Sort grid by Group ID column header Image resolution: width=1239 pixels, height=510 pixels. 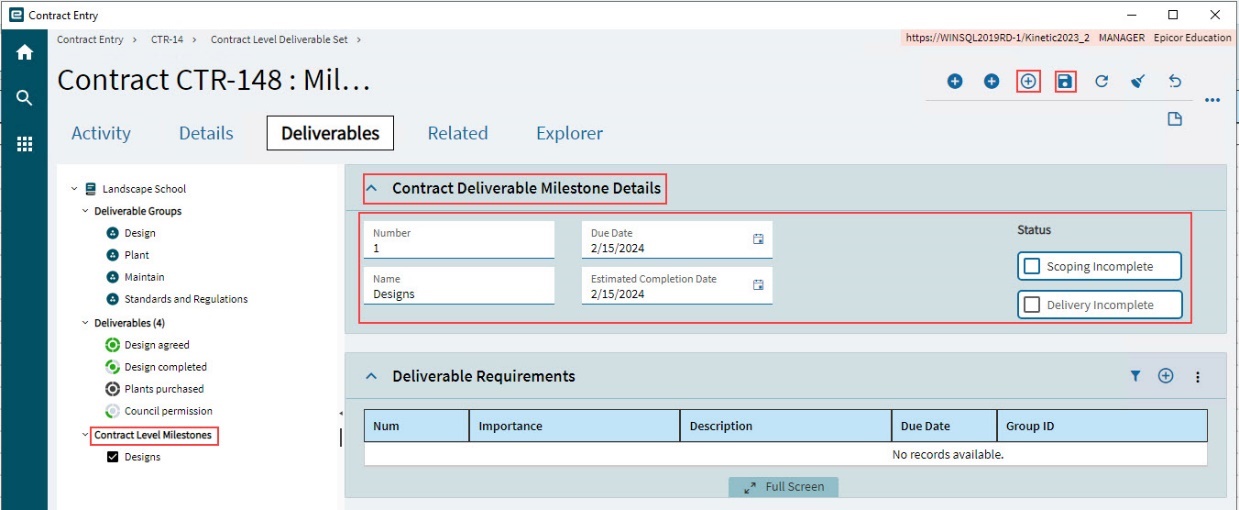coord(1102,426)
